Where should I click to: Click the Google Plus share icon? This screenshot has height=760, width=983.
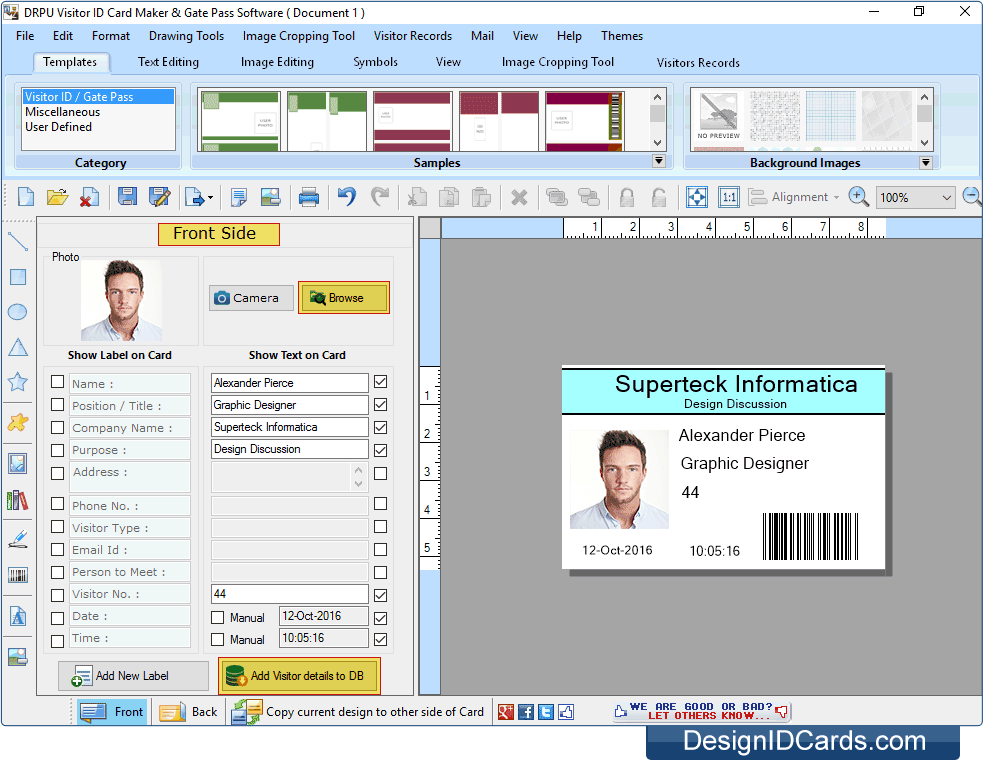[x=505, y=712]
